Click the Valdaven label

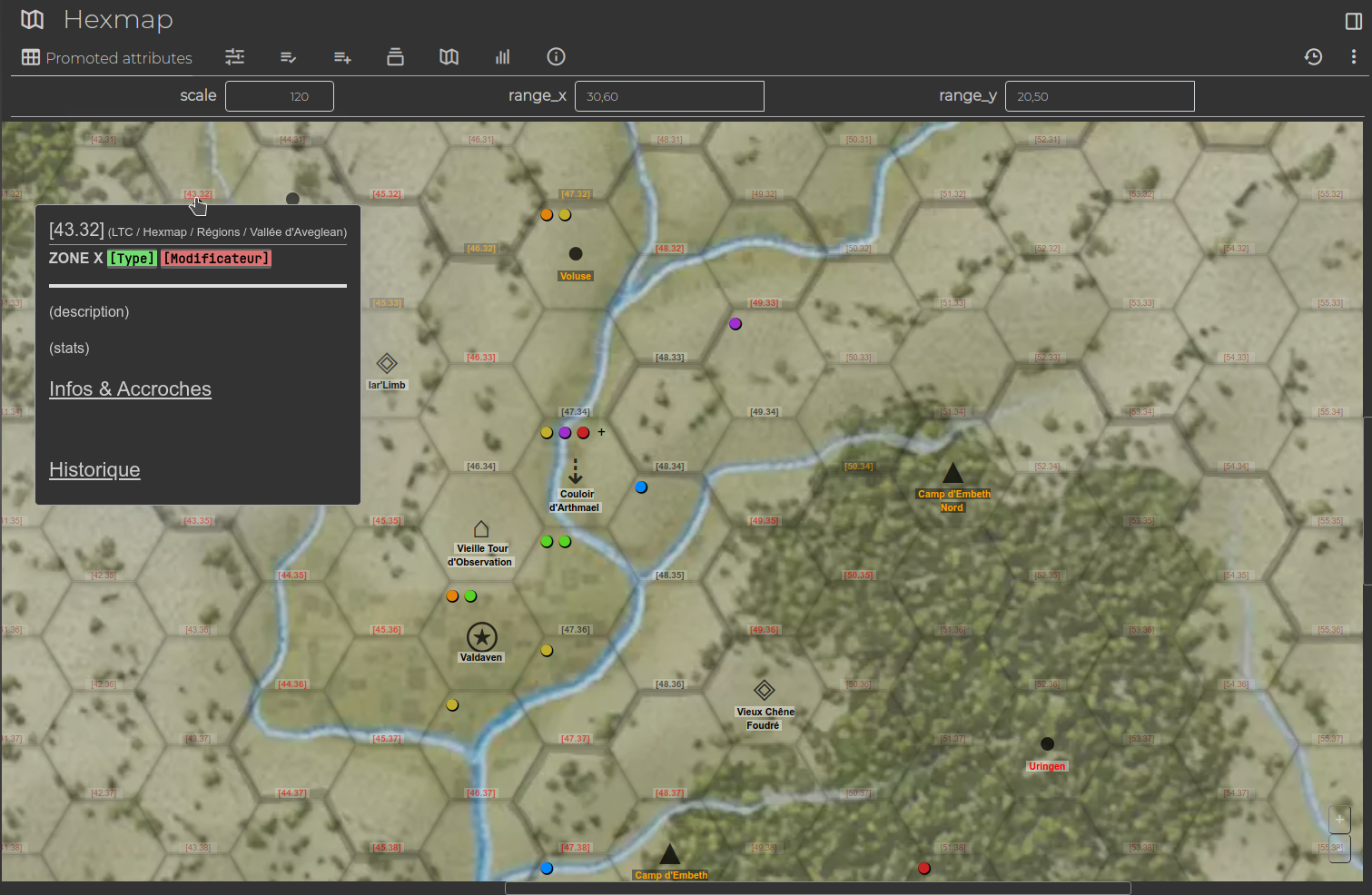tap(481, 657)
